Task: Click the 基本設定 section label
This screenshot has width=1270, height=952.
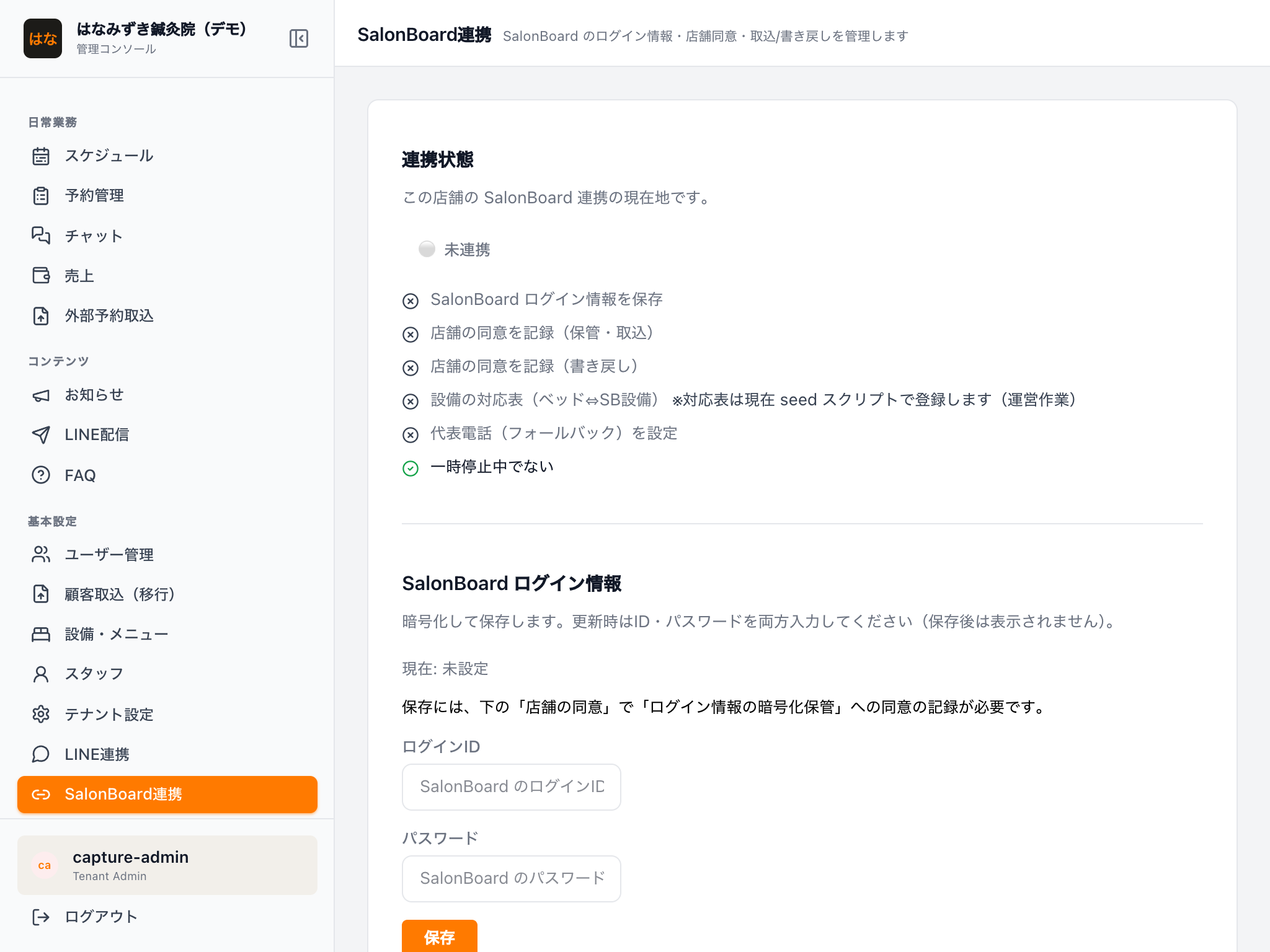Action: coord(53,521)
